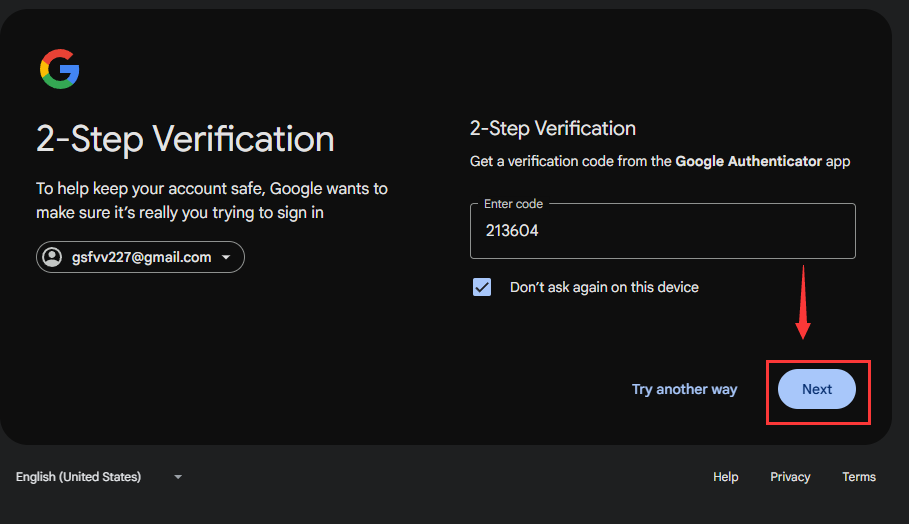The width and height of the screenshot is (909, 524).
Task: Open the Privacy link in footer
Action: [x=790, y=477]
